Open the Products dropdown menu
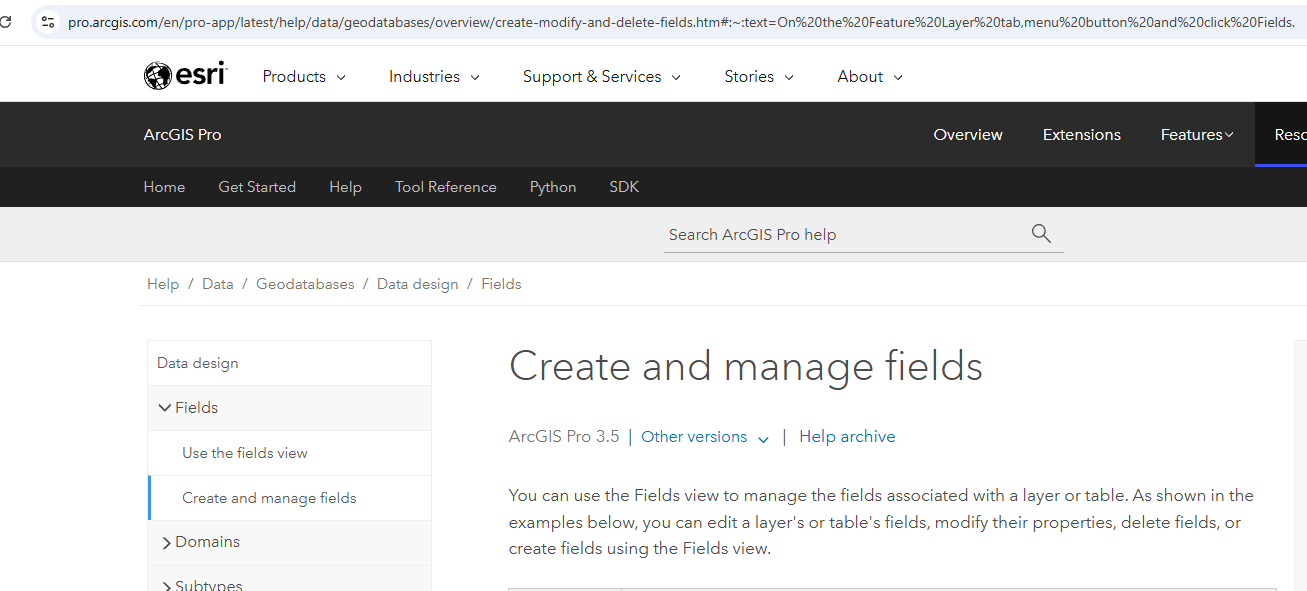 tap(304, 77)
